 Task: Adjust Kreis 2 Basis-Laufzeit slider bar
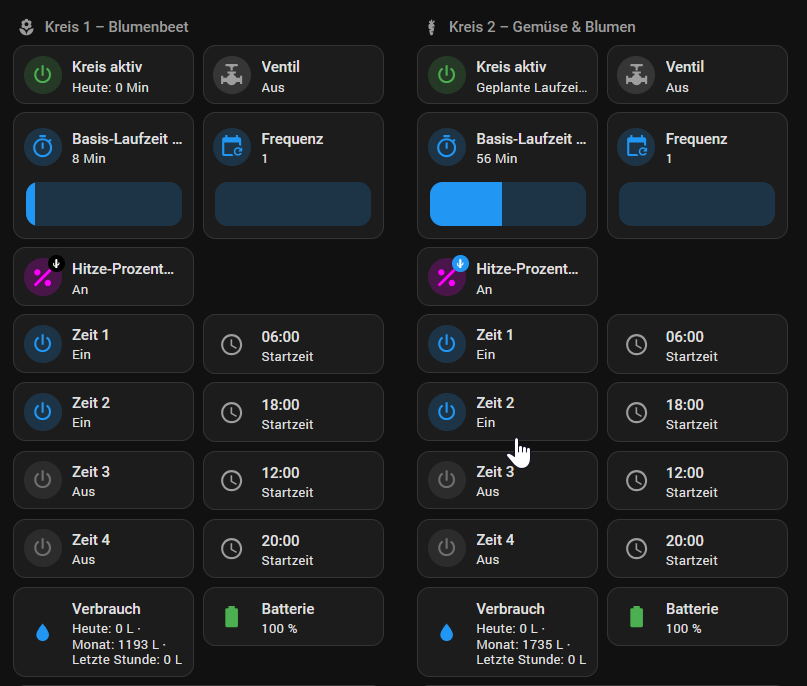coord(508,204)
